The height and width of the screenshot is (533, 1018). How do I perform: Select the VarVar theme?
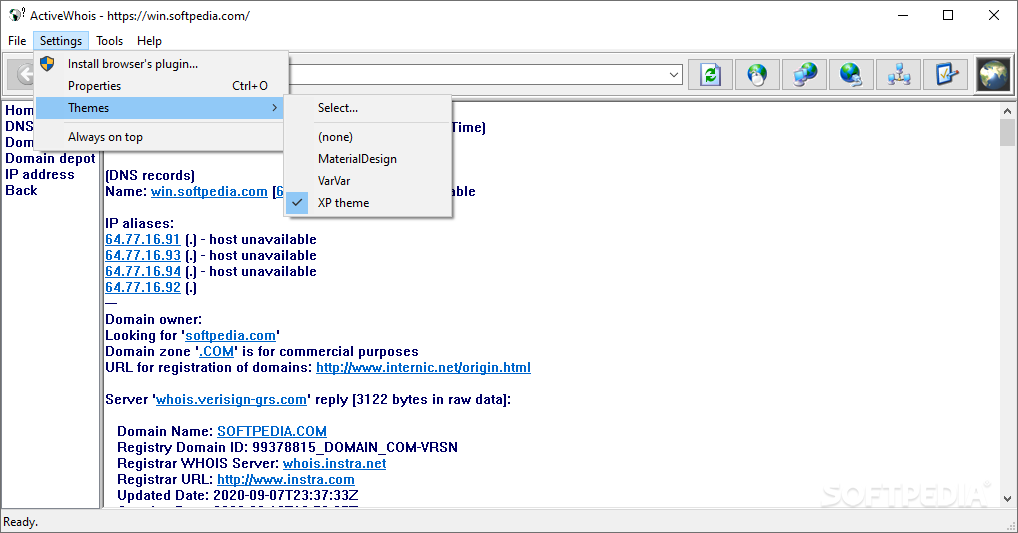[x=368, y=181]
